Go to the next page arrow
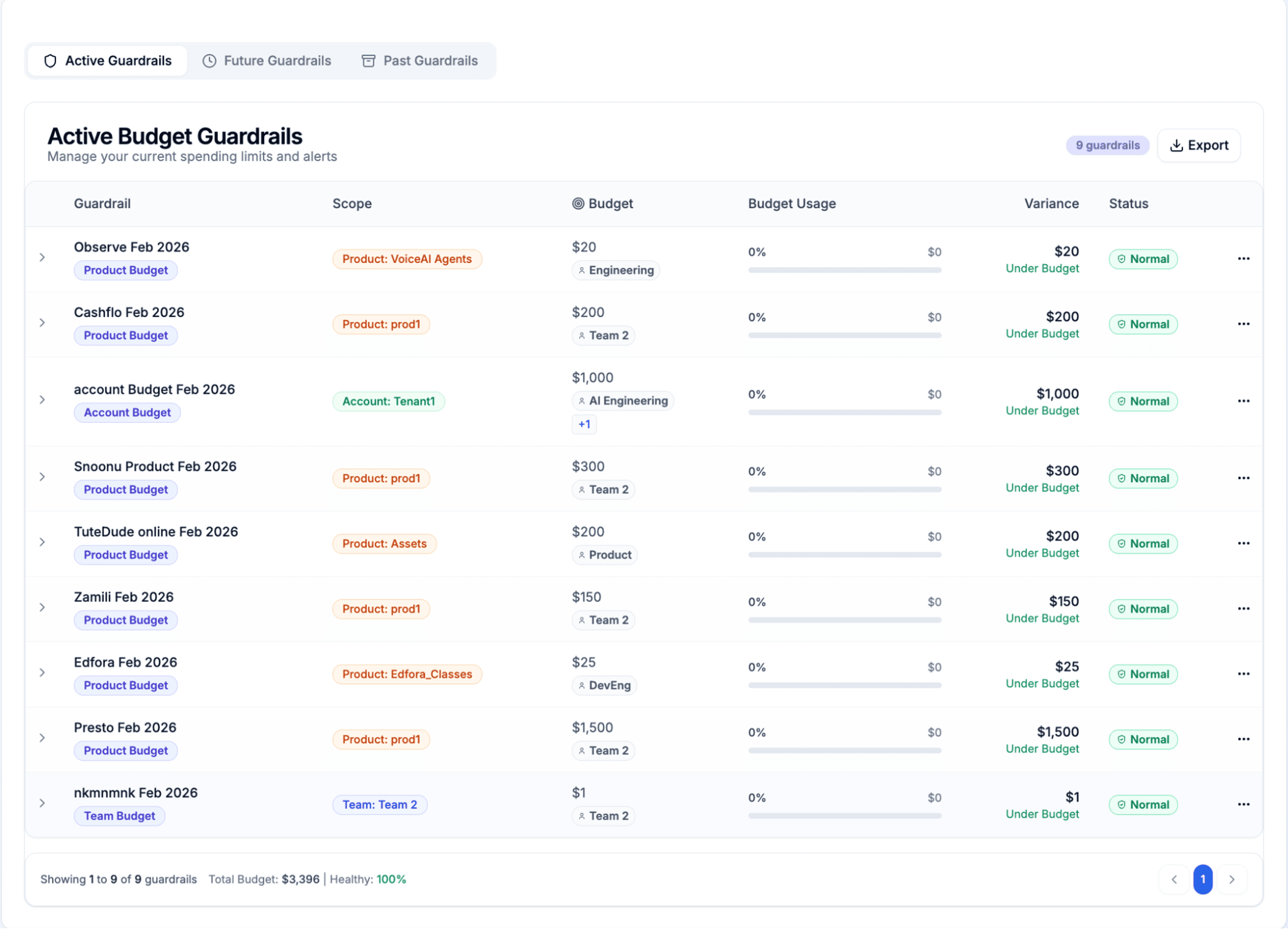 click(x=1231, y=880)
